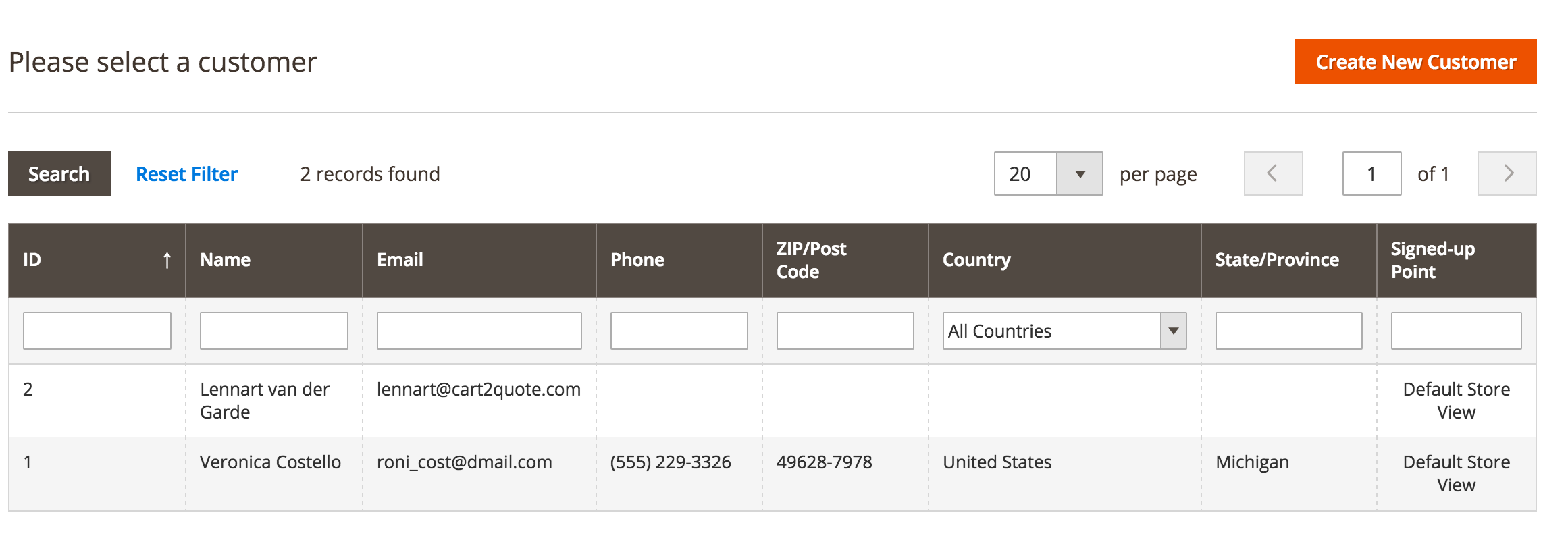Click the previous page arrow button
Image resolution: width=1568 pixels, height=536 pixels.
[x=1273, y=173]
